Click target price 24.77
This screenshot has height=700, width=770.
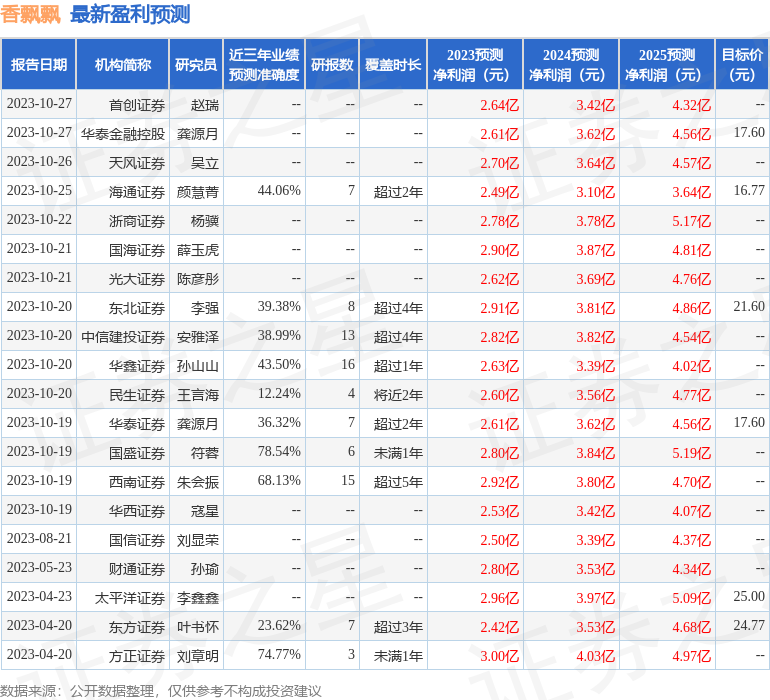749,625
